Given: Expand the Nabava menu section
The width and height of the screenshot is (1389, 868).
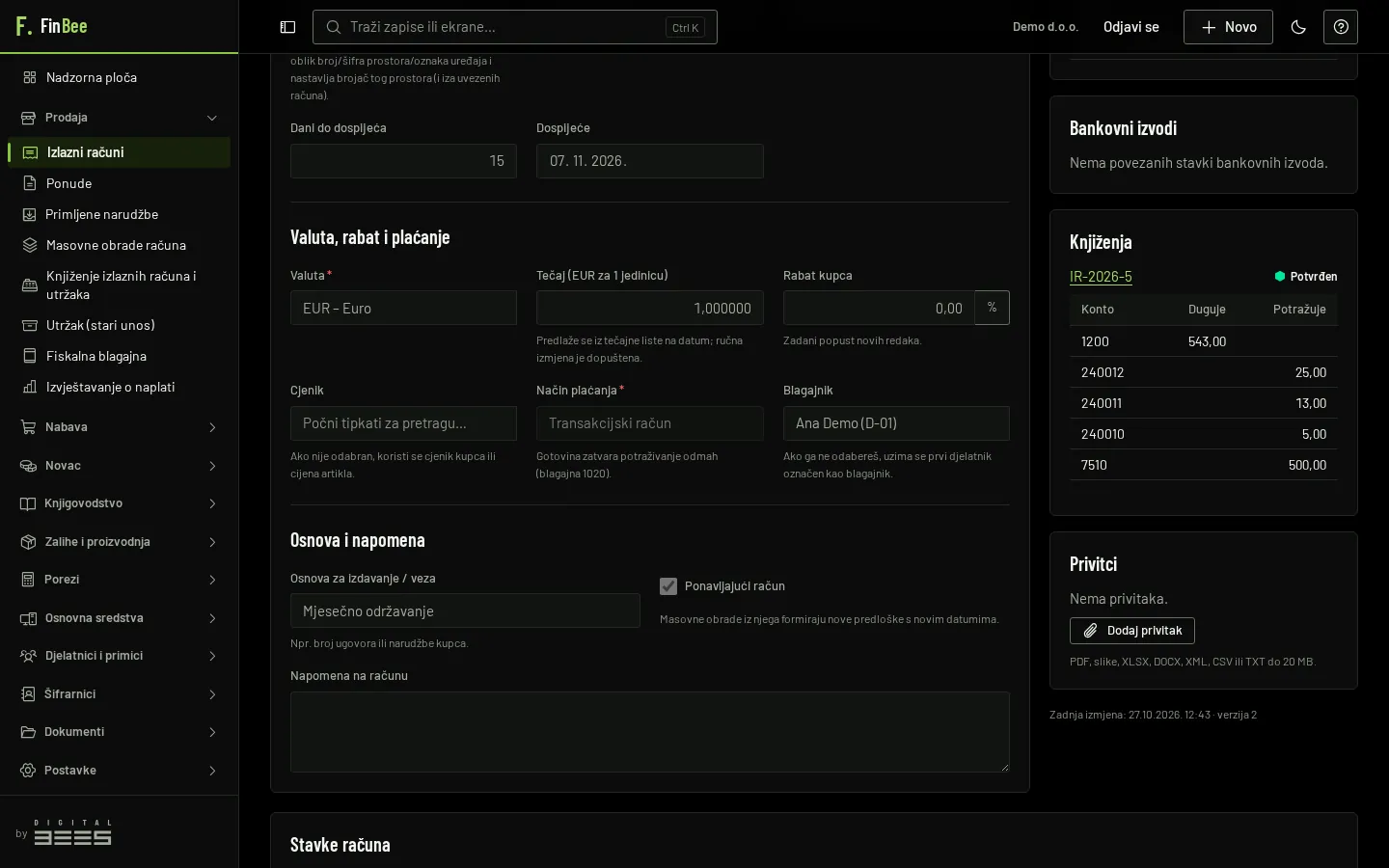Looking at the screenshot, I should point(120,427).
